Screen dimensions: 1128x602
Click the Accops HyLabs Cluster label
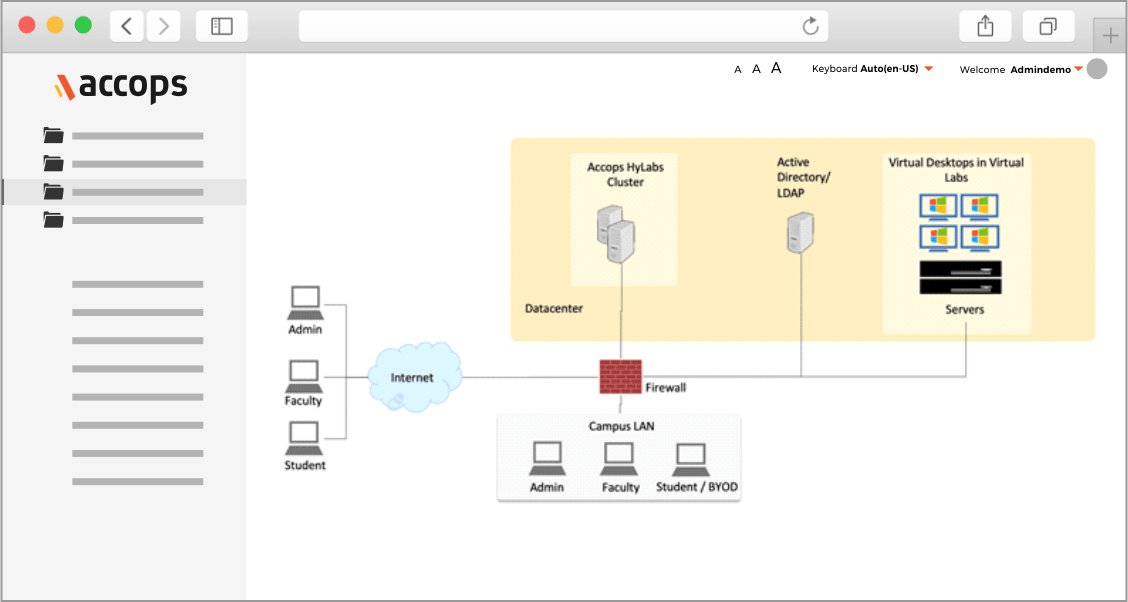coord(625,175)
